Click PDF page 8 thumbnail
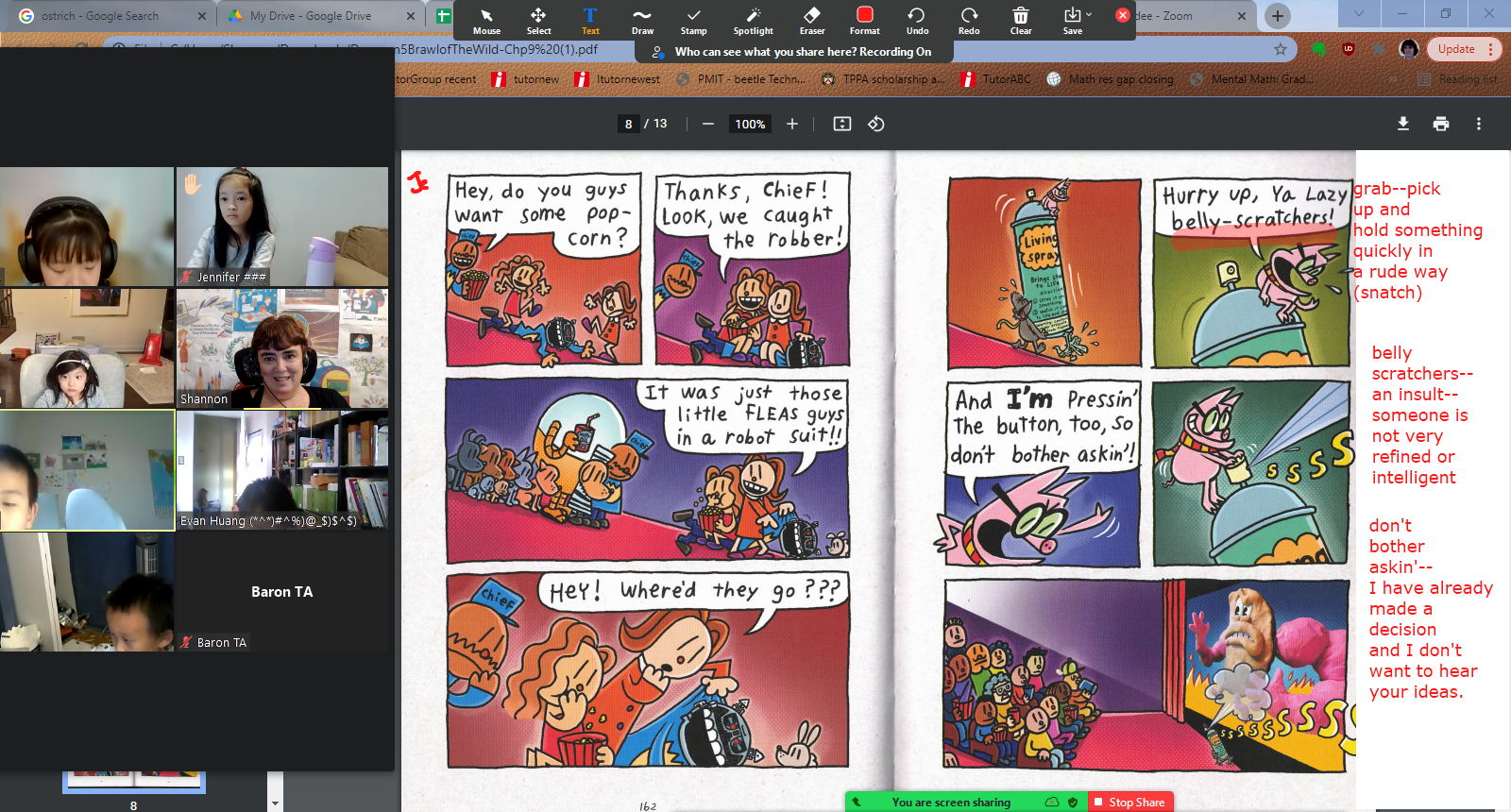1511x812 pixels. pyautogui.click(x=134, y=782)
